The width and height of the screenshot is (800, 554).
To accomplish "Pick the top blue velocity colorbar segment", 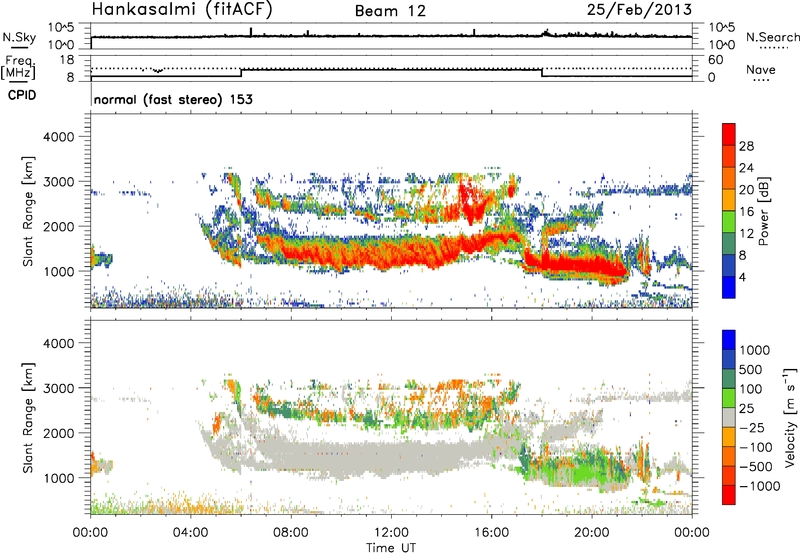I will pyautogui.click(x=729, y=340).
